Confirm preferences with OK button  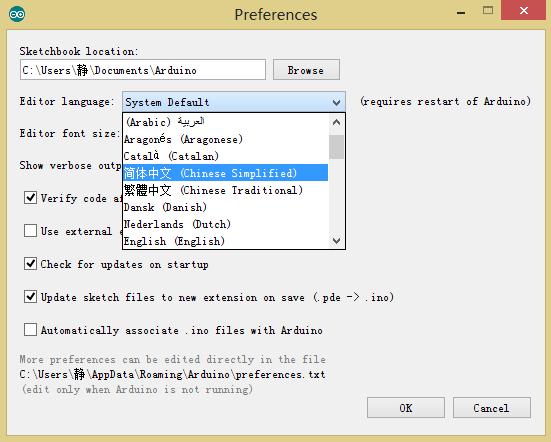[406, 408]
